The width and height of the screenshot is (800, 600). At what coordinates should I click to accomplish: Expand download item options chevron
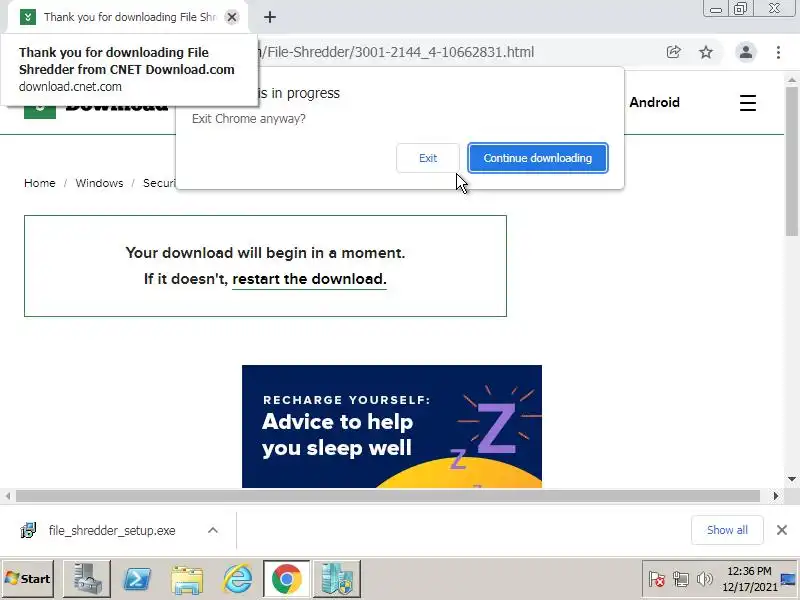point(213,531)
